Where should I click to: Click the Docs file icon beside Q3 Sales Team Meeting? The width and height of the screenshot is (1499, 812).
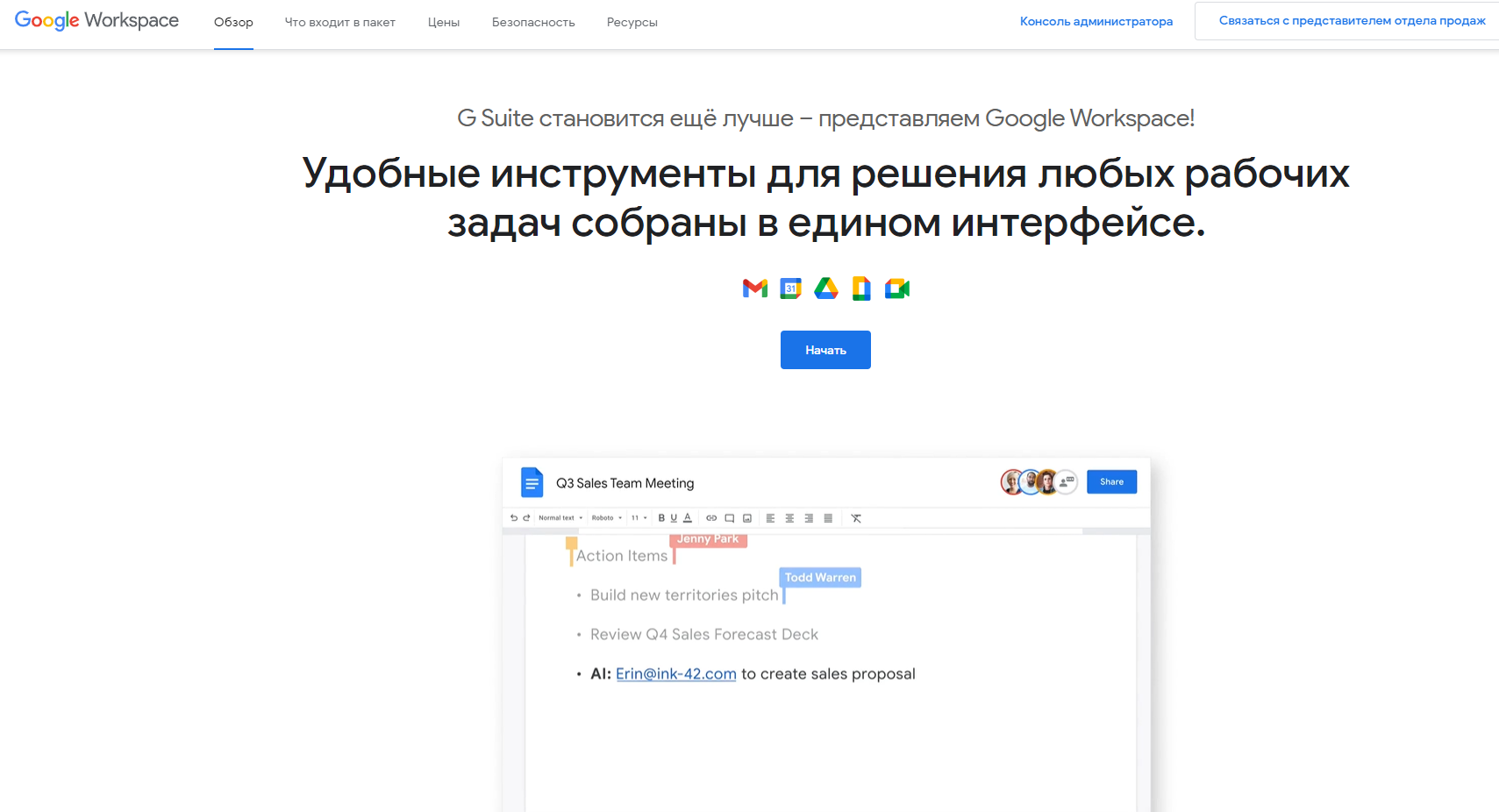point(532,482)
